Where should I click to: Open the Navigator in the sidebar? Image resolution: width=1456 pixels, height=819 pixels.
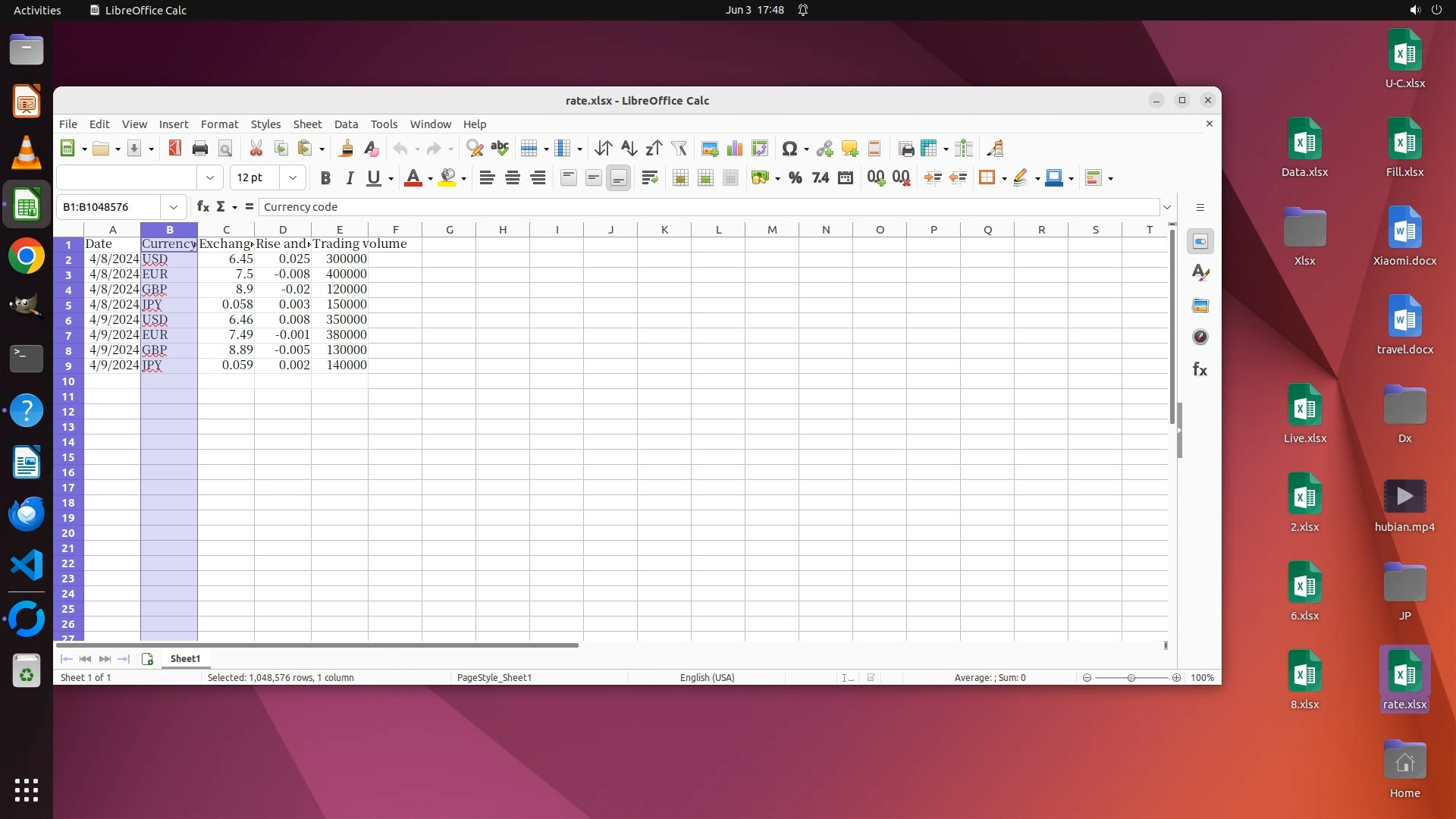pos(1200,337)
